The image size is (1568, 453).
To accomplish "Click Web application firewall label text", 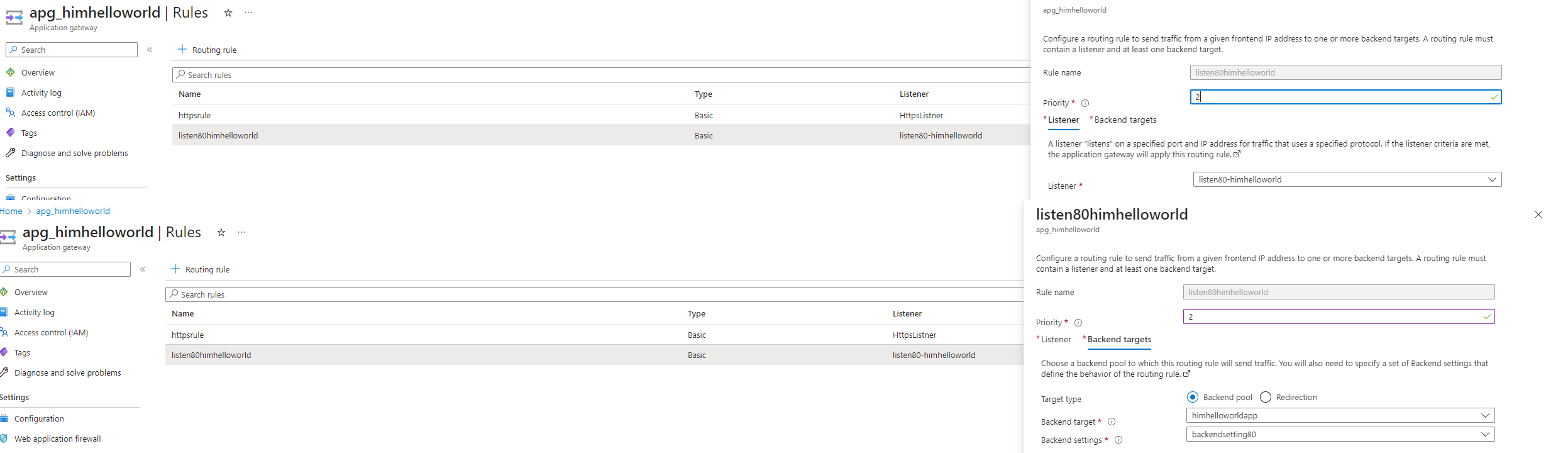I will pyautogui.click(x=57, y=439).
